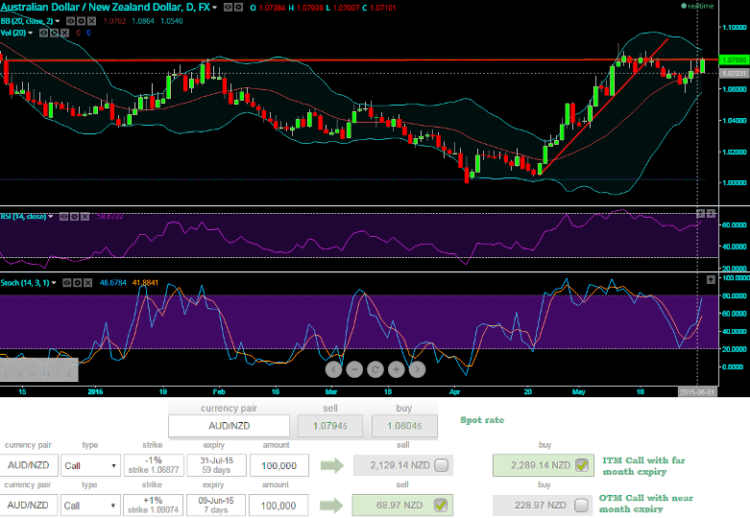
Task: Toggle visibility of the Vol (20) indicator
Action: pyautogui.click(x=46, y=32)
